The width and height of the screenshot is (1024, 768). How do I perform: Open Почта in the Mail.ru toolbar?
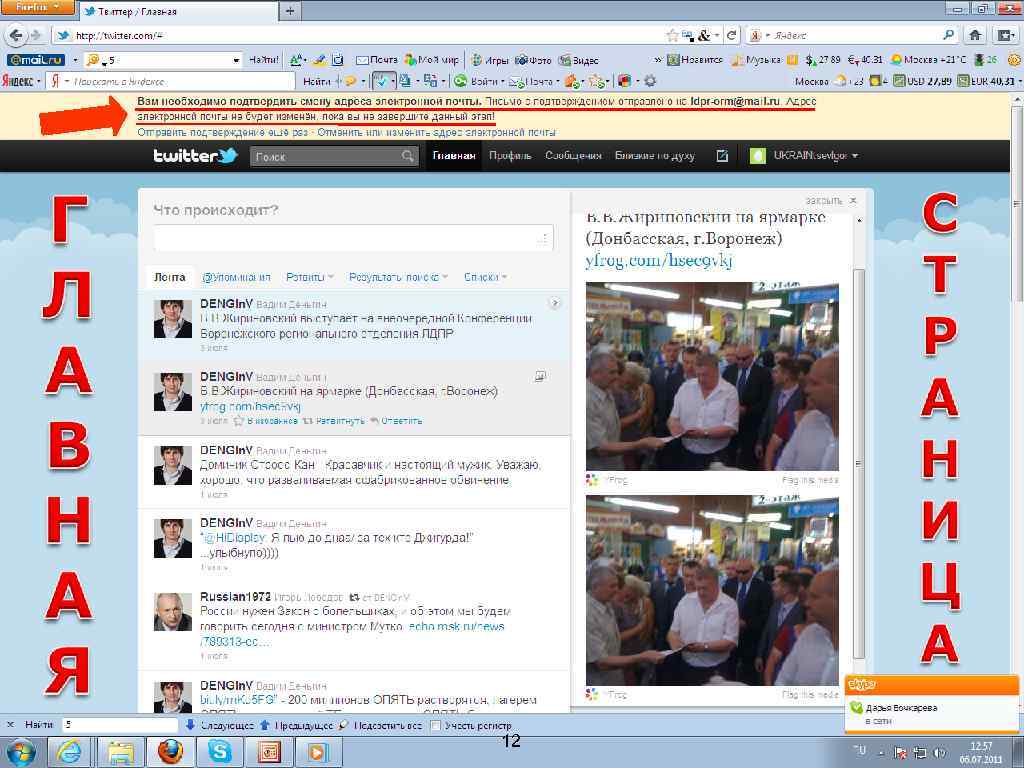click(x=377, y=60)
